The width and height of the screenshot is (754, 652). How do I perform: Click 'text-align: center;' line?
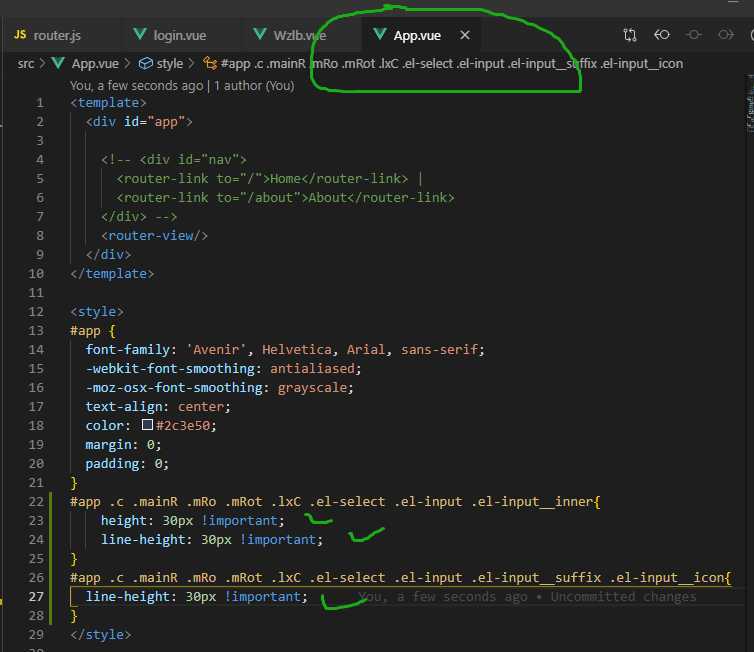point(158,407)
